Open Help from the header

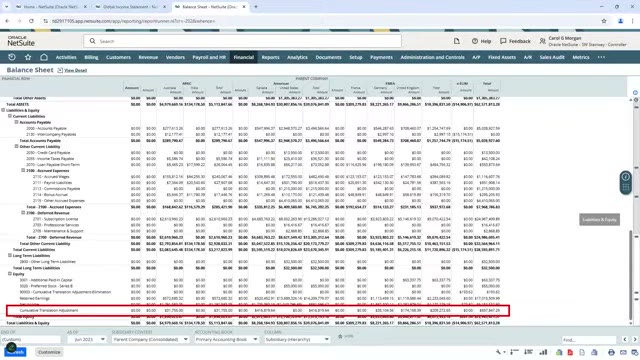[481, 41]
